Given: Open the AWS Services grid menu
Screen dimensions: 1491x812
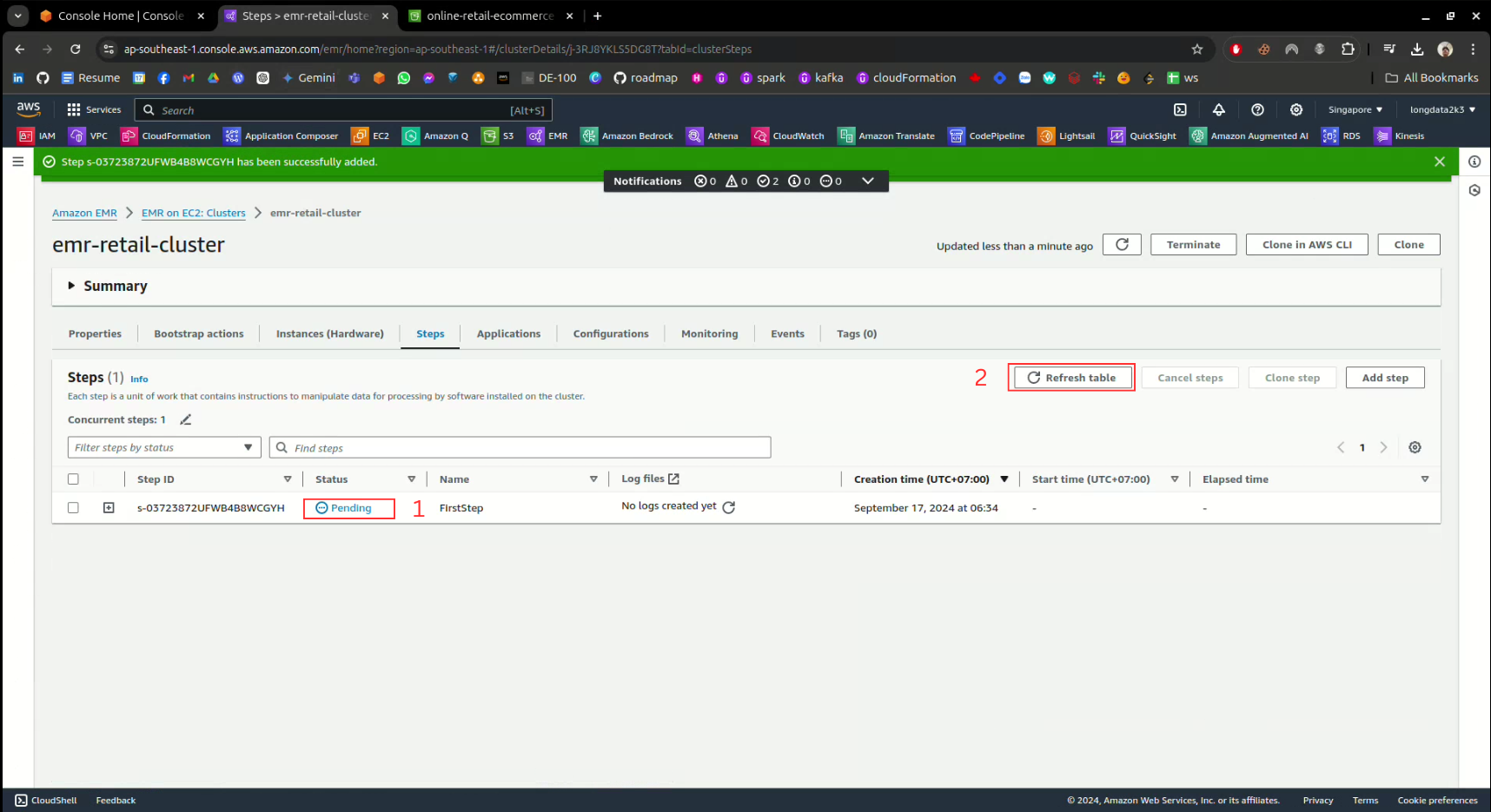Looking at the screenshot, I should [x=74, y=109].
